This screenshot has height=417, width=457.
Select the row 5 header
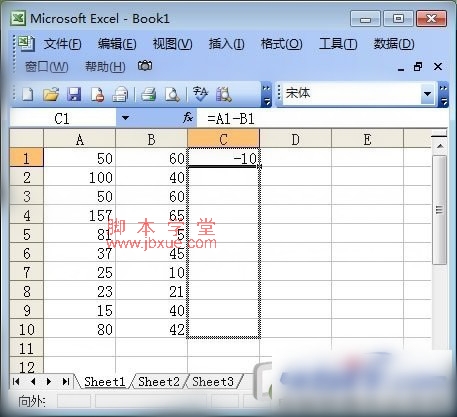click(x=27, y=234)
